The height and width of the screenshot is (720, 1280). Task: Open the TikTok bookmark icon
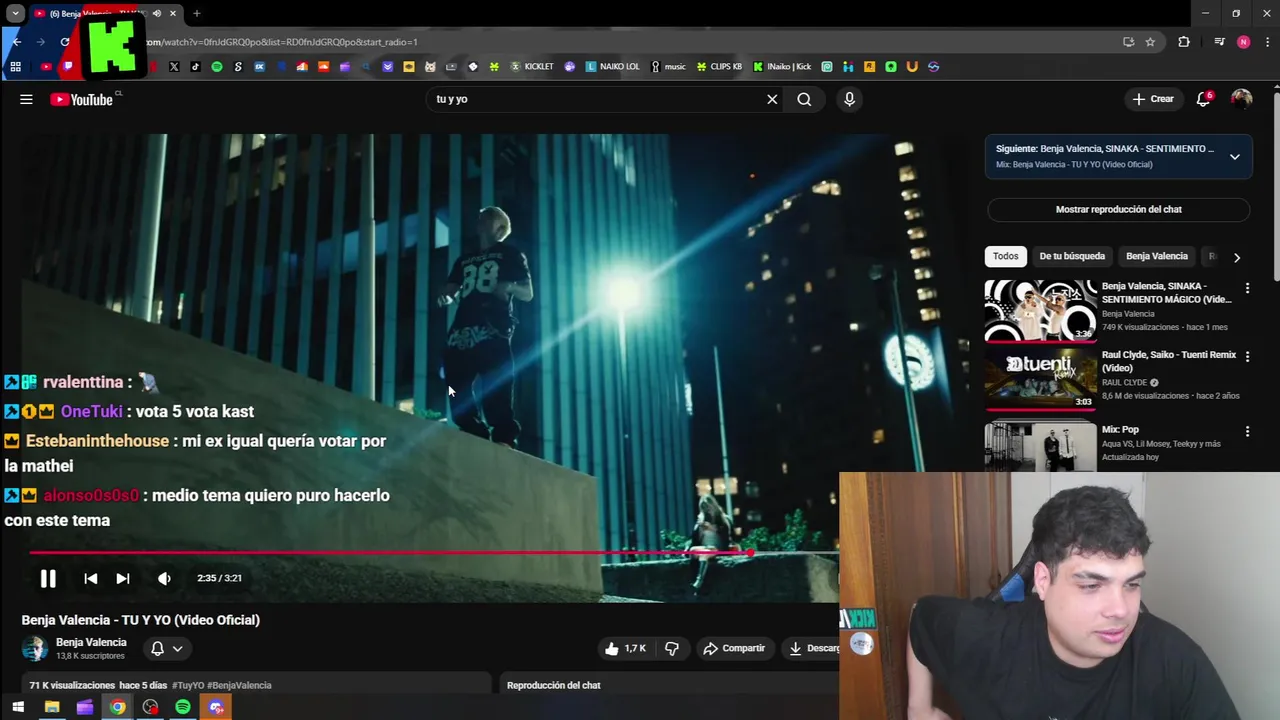195,67
